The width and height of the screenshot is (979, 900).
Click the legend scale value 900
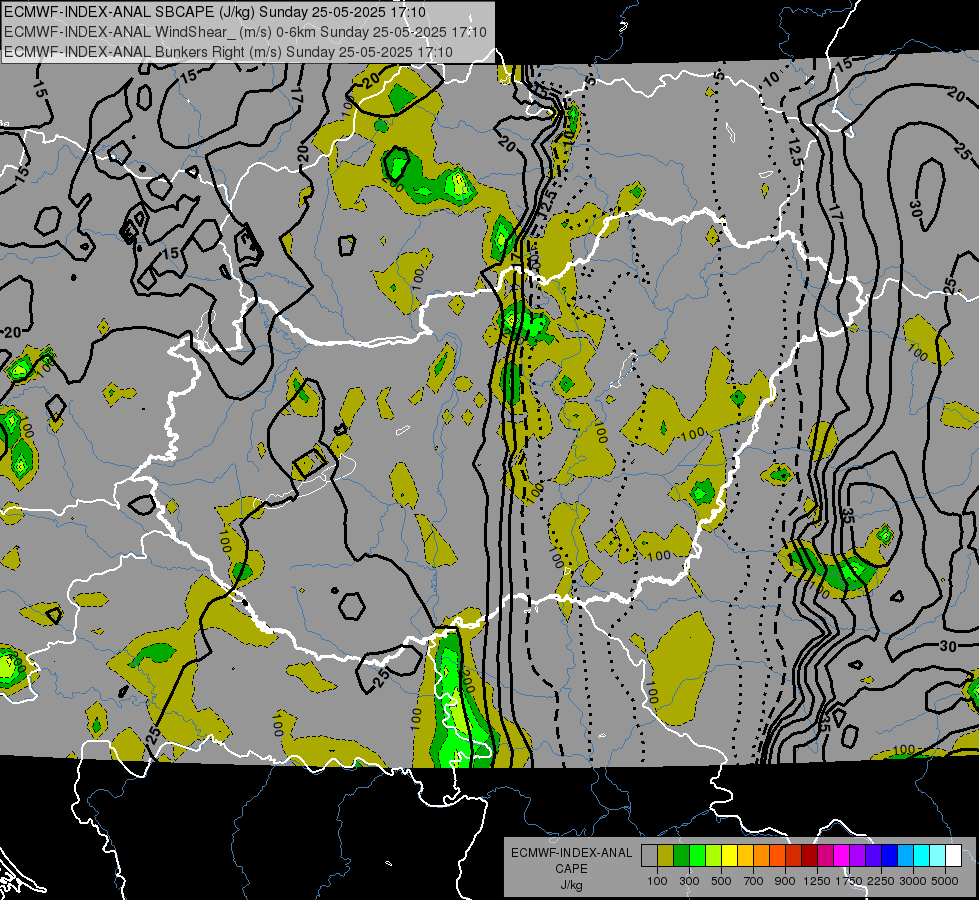(785, 881)
